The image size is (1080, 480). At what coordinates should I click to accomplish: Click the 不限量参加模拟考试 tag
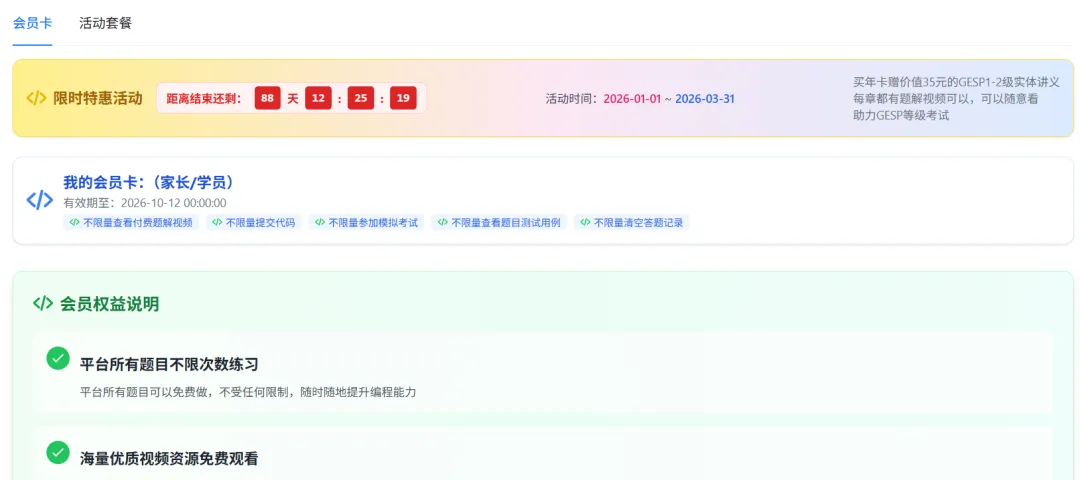pyautogui.click(x=366, y=222)
